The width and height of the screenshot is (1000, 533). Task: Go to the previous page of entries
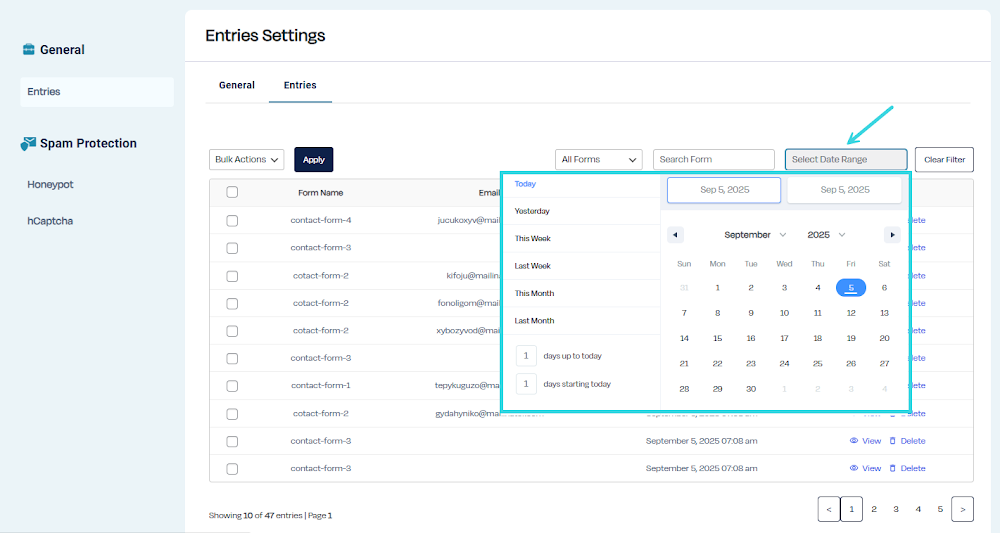pos(828,509)
